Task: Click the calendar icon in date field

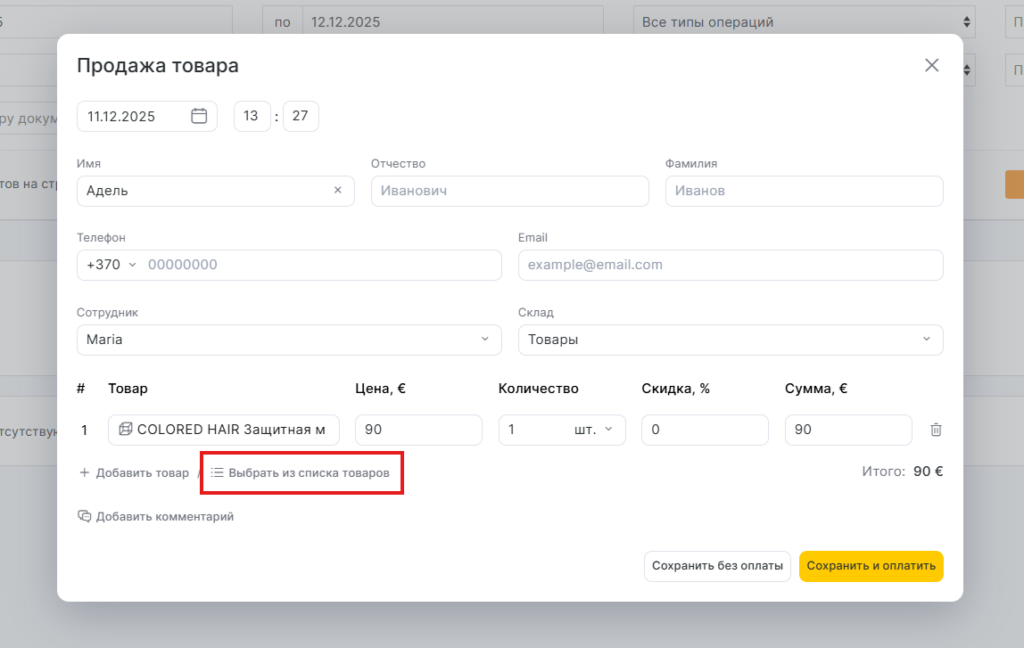Action: pos(199,116)
